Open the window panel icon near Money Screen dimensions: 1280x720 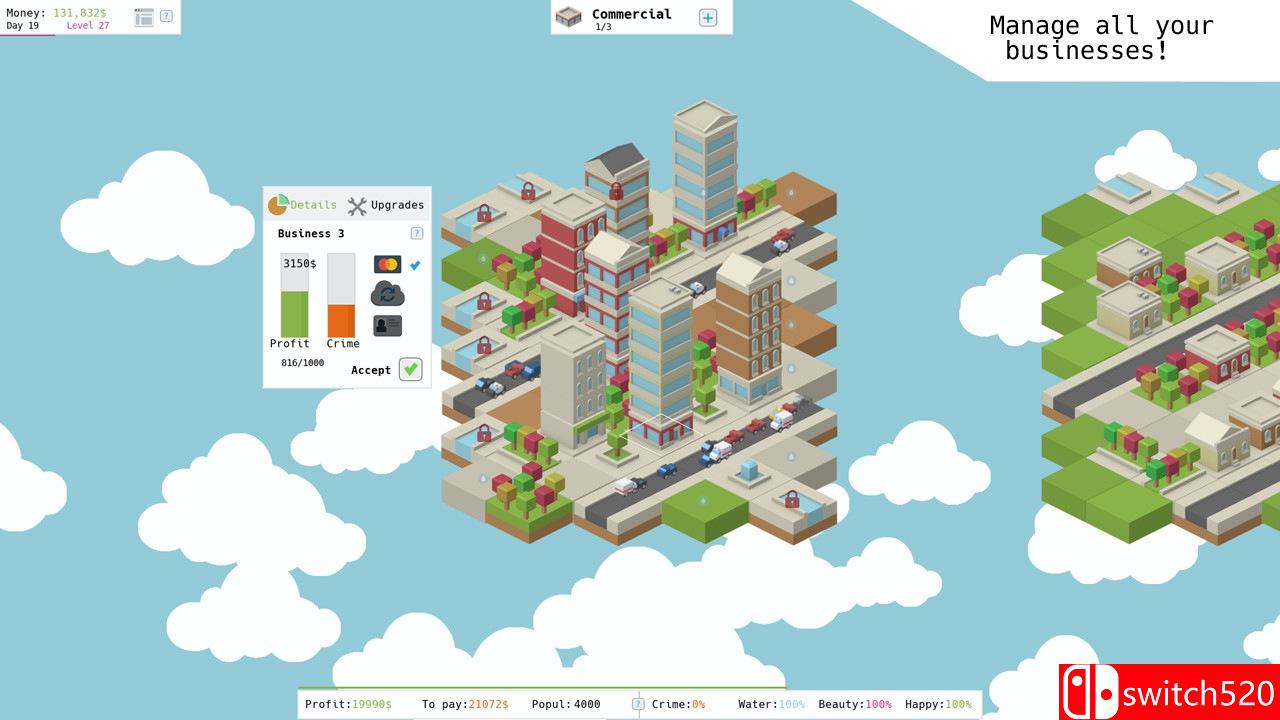click(144, 17)
